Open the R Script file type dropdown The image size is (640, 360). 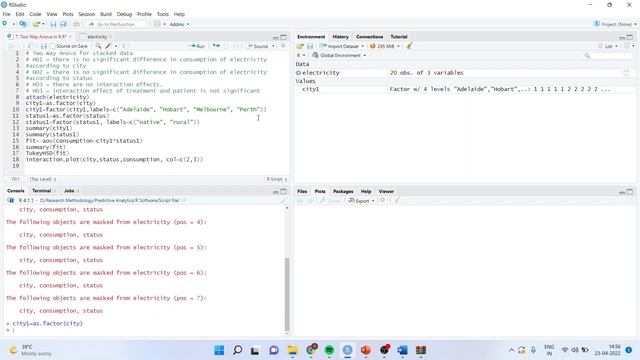(277, 179)
